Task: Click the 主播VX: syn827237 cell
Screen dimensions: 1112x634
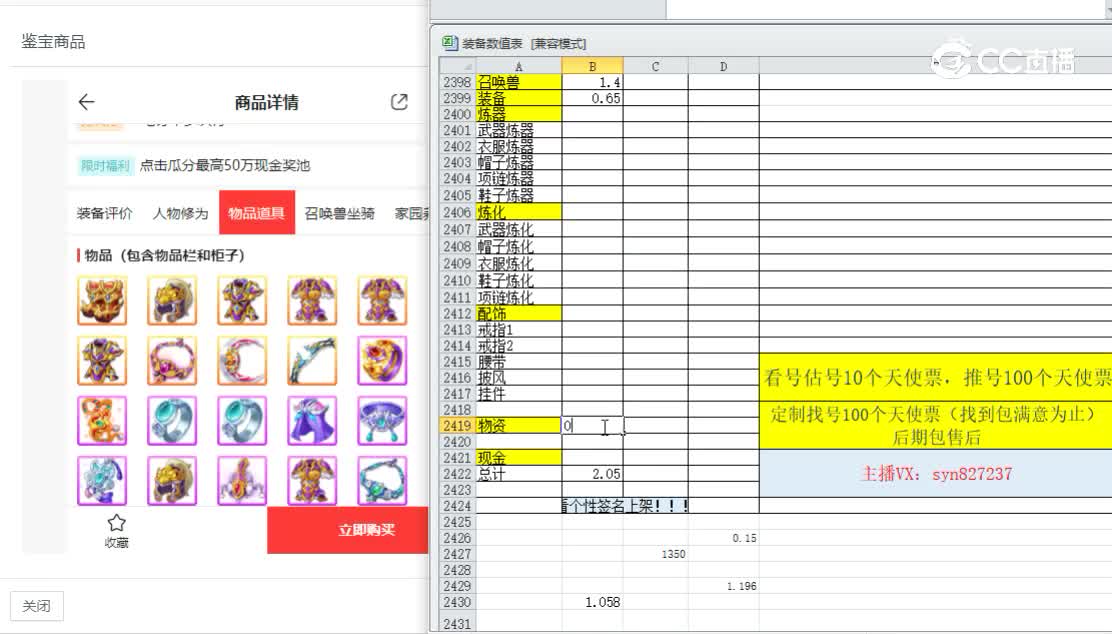Action: pyautogui.click(x=935, y=474)
